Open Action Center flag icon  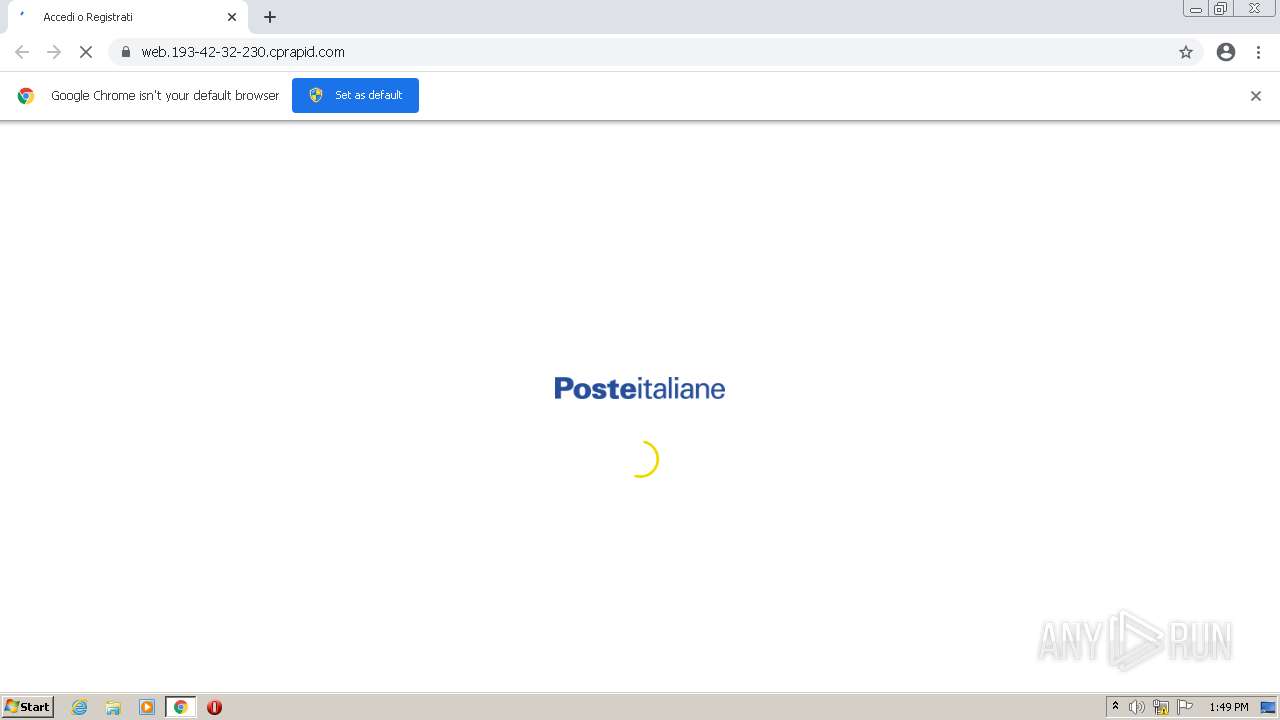1185,707
